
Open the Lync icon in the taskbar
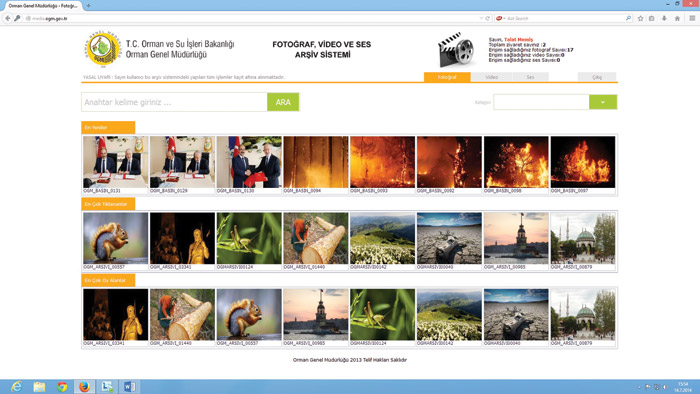pos(107,386)
